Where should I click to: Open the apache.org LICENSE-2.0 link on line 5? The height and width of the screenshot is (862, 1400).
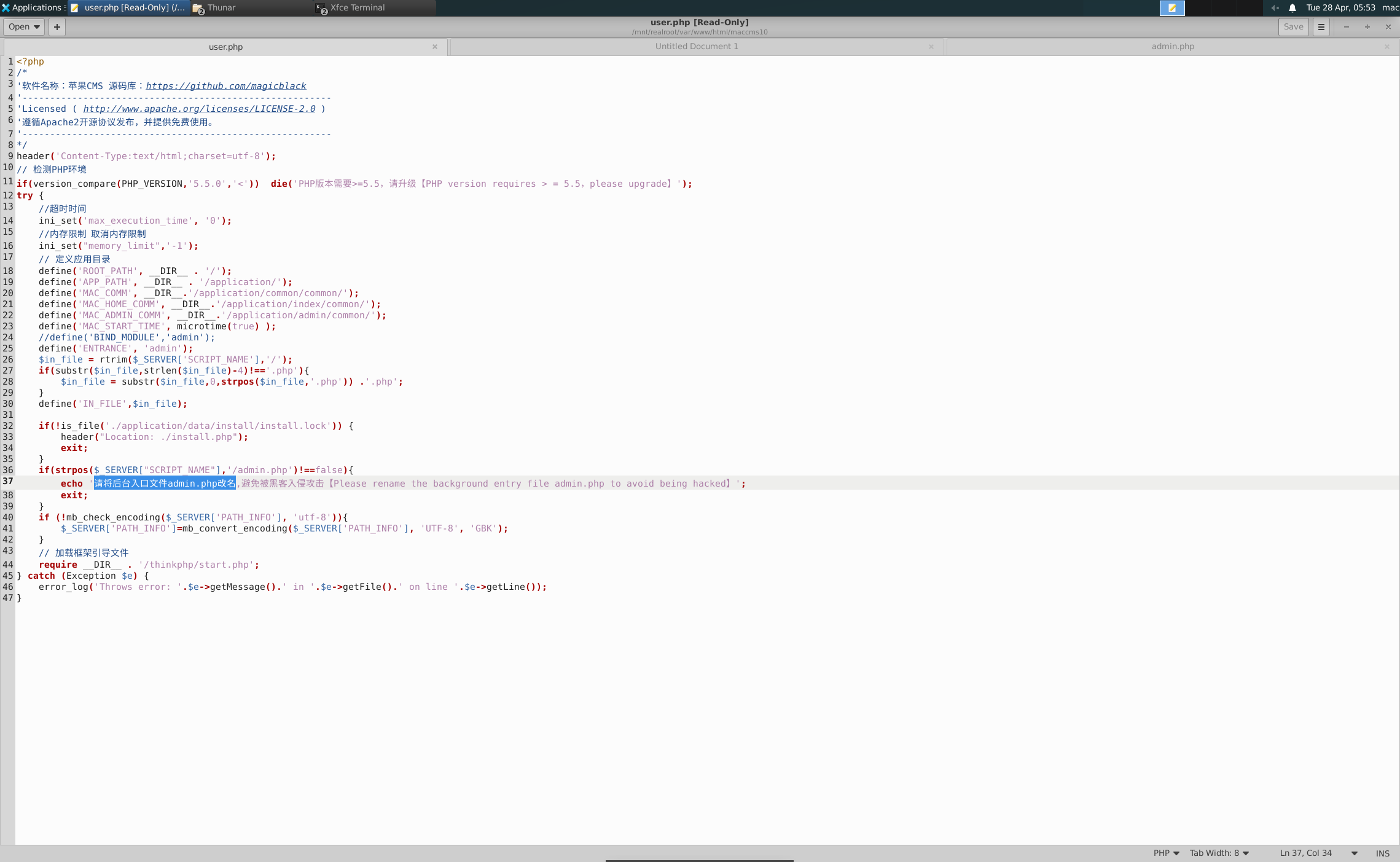tap(199, 109)
